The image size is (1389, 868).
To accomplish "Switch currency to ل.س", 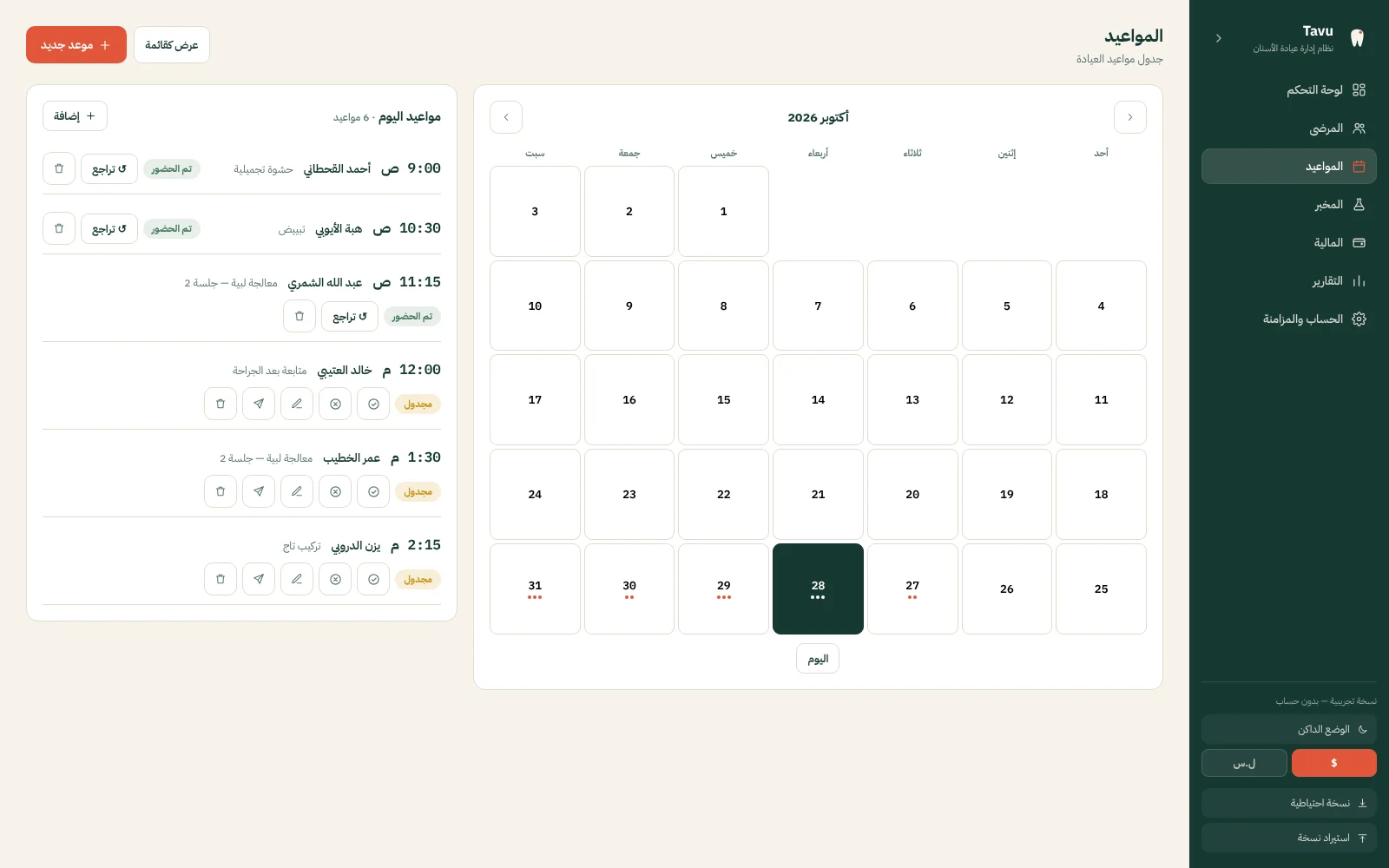I will 1244,763.
